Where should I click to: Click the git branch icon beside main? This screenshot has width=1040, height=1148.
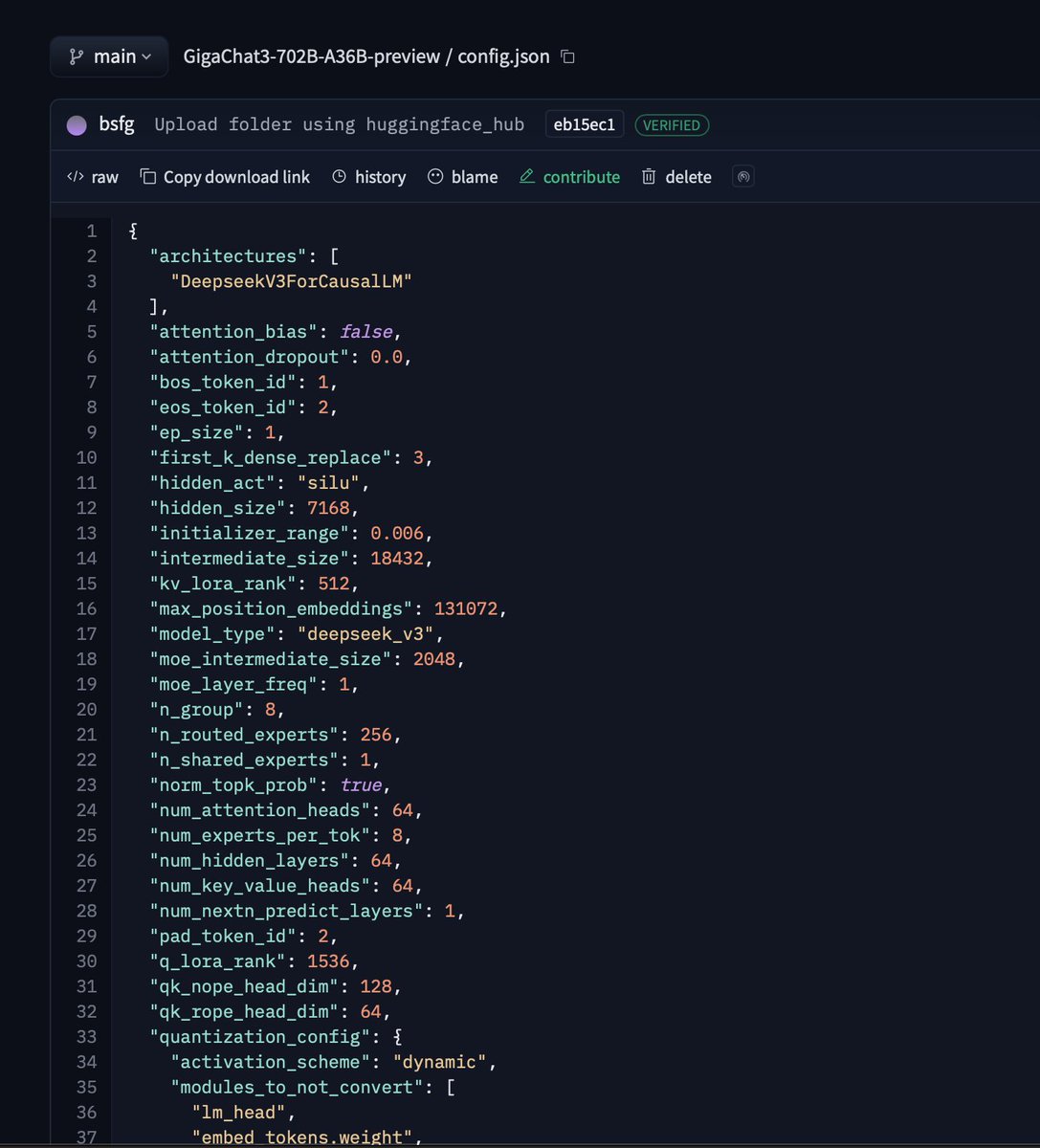click(x=76, y=57)
